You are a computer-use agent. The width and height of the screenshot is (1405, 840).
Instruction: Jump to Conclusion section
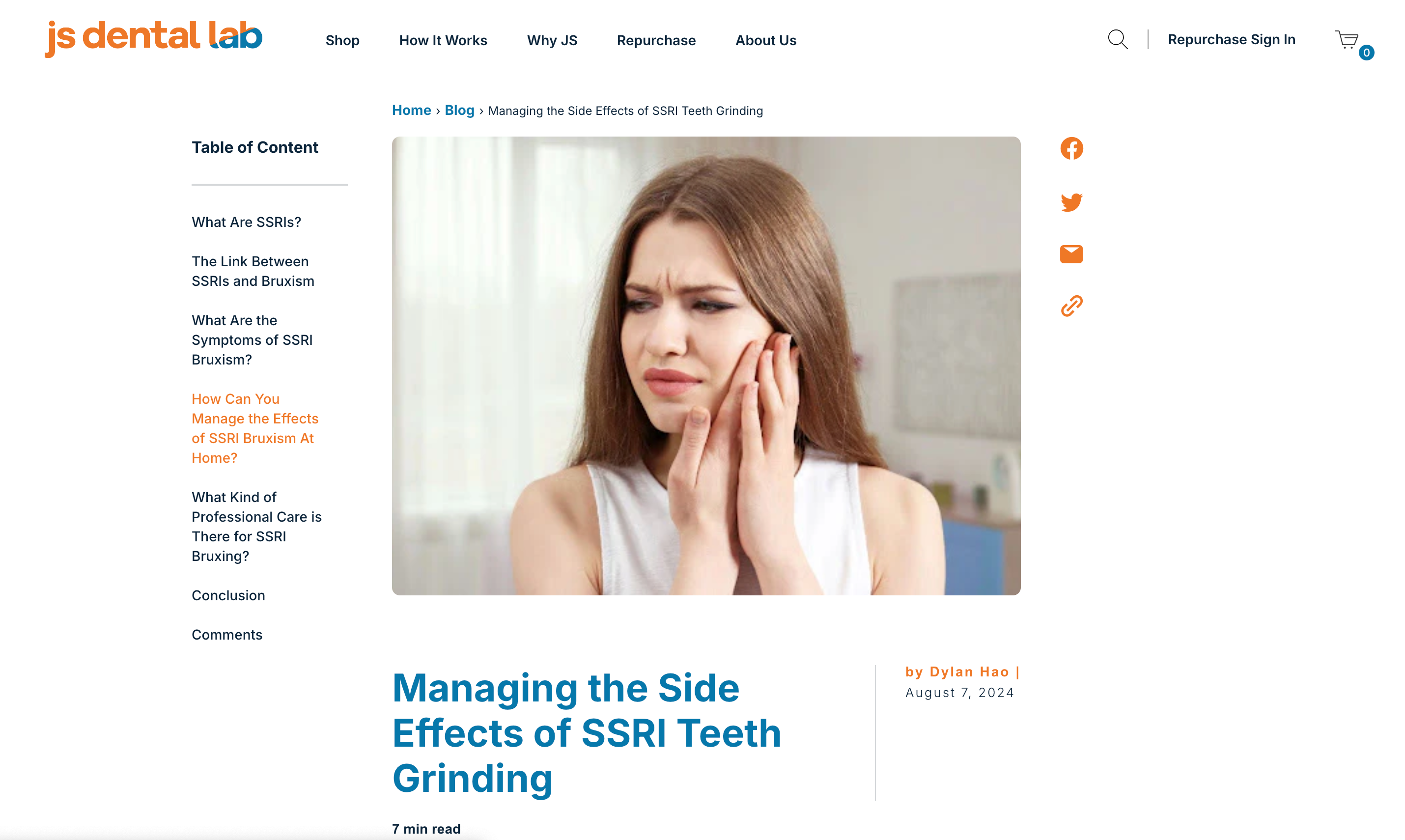coord(228,595)
